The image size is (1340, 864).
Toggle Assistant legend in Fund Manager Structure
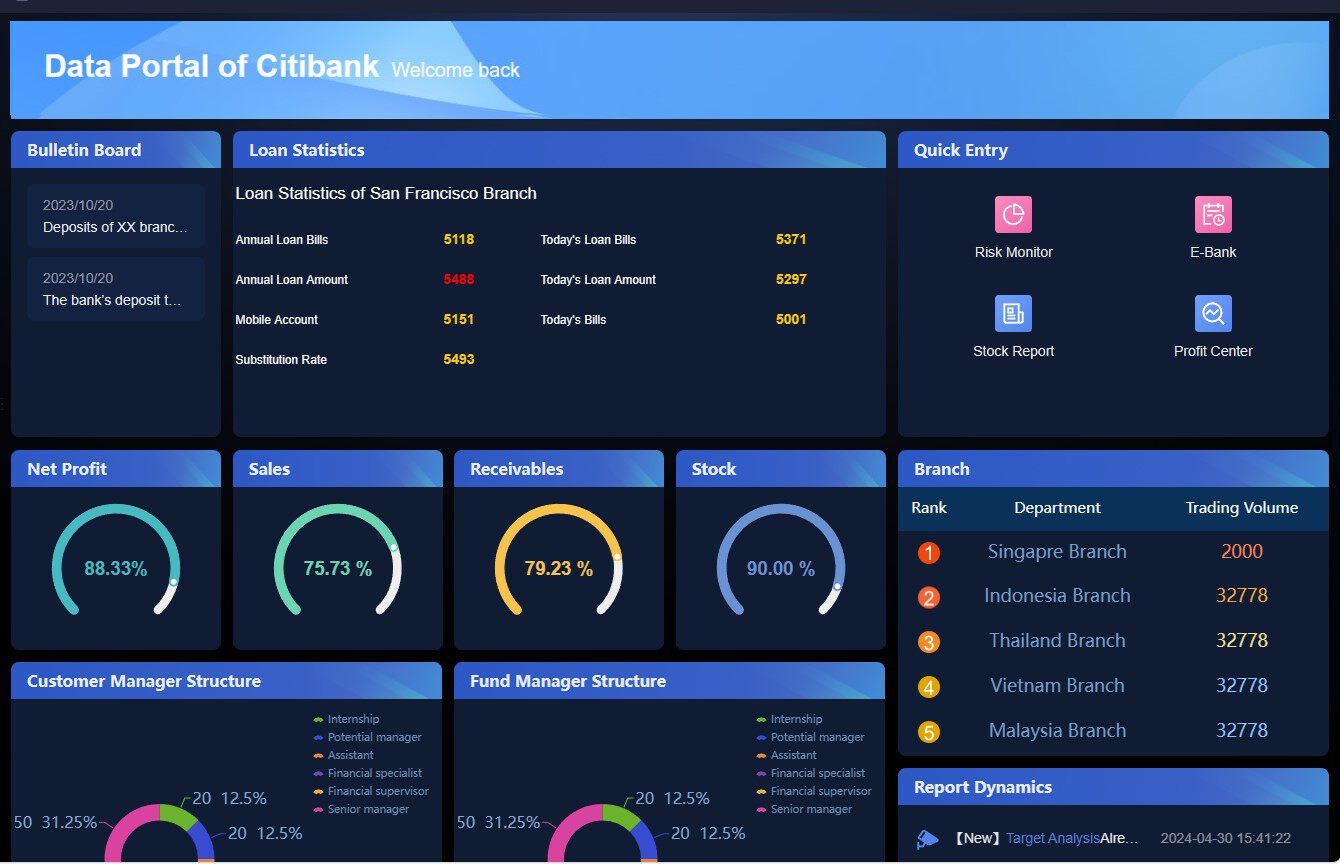(x=786, y=755)
